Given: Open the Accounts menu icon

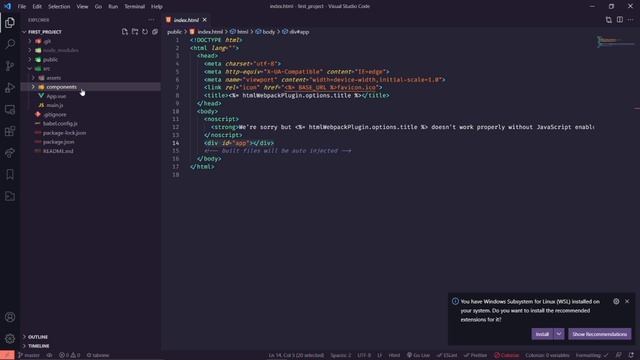Looking at the screenshot, I should pos(10,317).
